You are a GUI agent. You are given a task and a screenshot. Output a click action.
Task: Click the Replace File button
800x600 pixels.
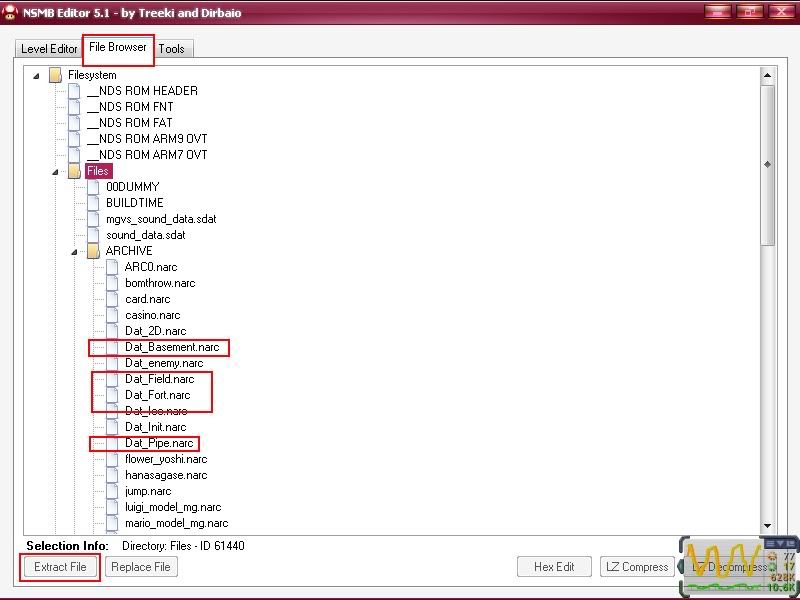(x=141, y=567)
